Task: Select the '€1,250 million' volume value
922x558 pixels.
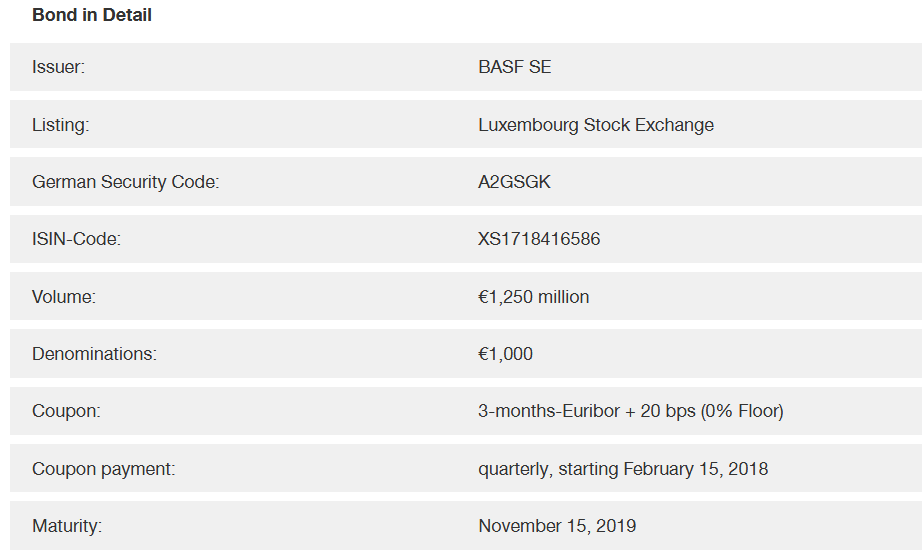Action: (x=533, y=297)
